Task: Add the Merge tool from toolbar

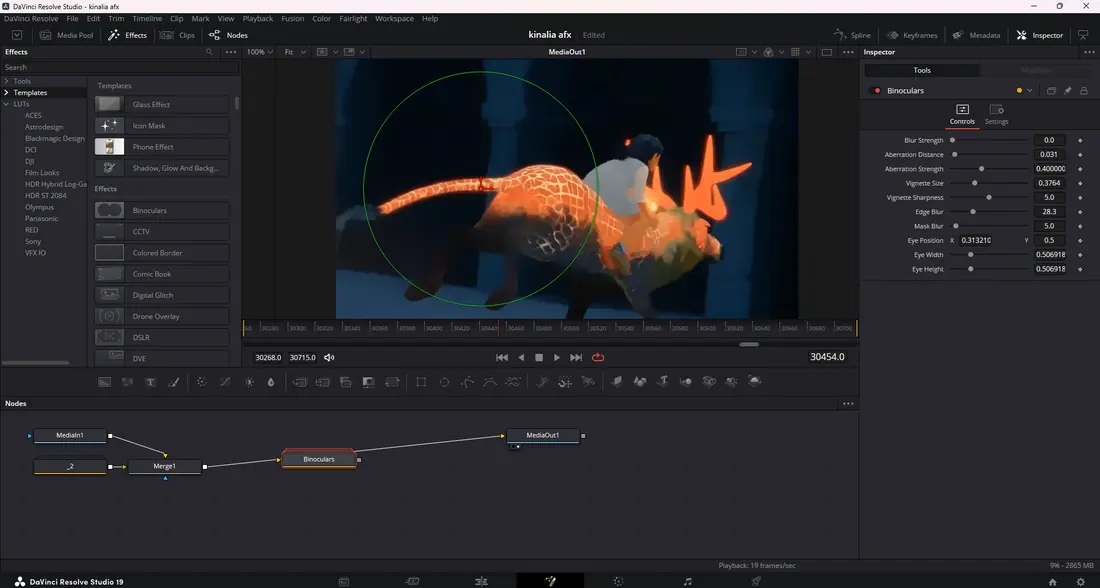Action: tap(299, 382)
